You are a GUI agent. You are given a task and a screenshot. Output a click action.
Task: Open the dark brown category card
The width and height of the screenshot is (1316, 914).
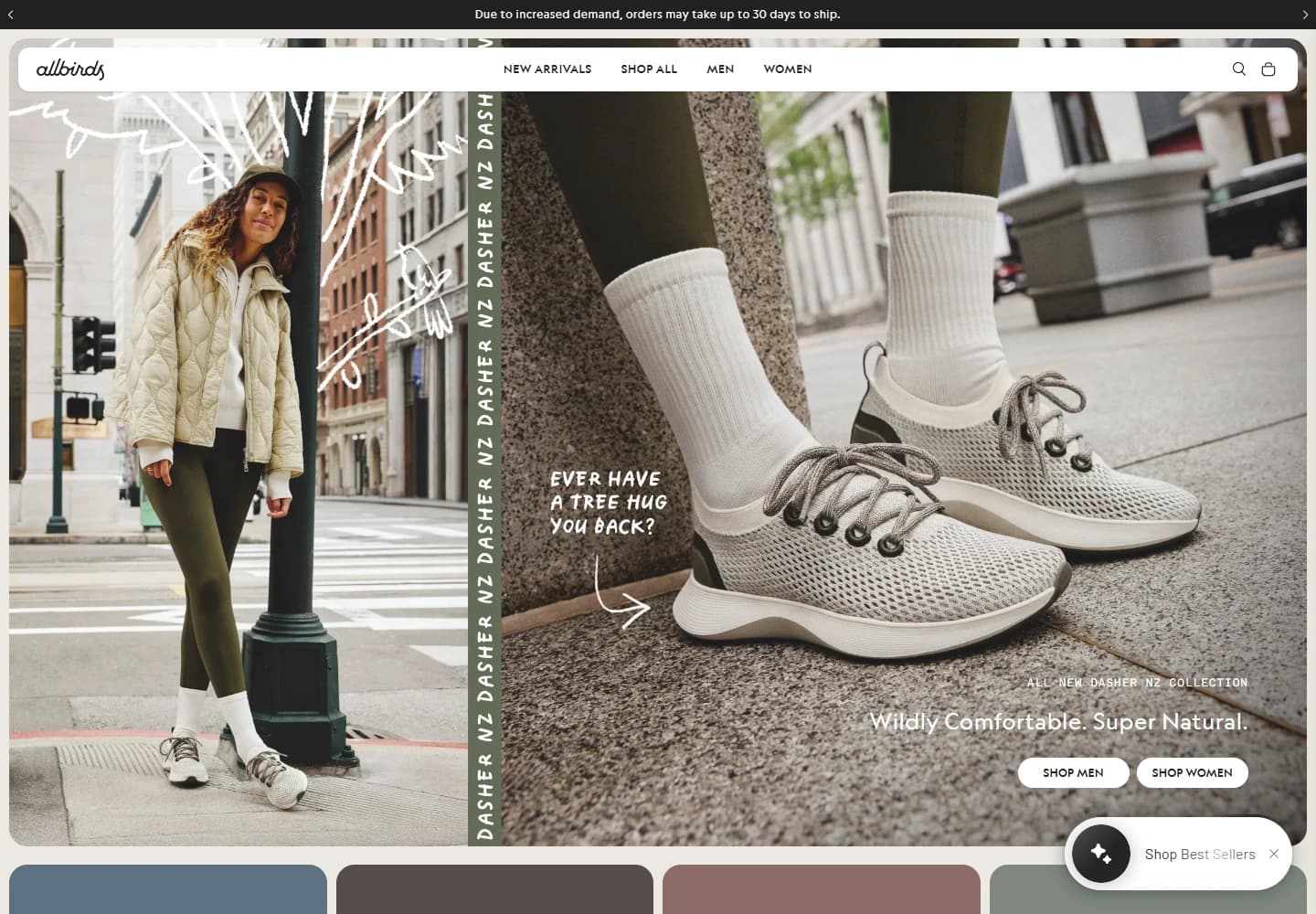pos(494,889)
